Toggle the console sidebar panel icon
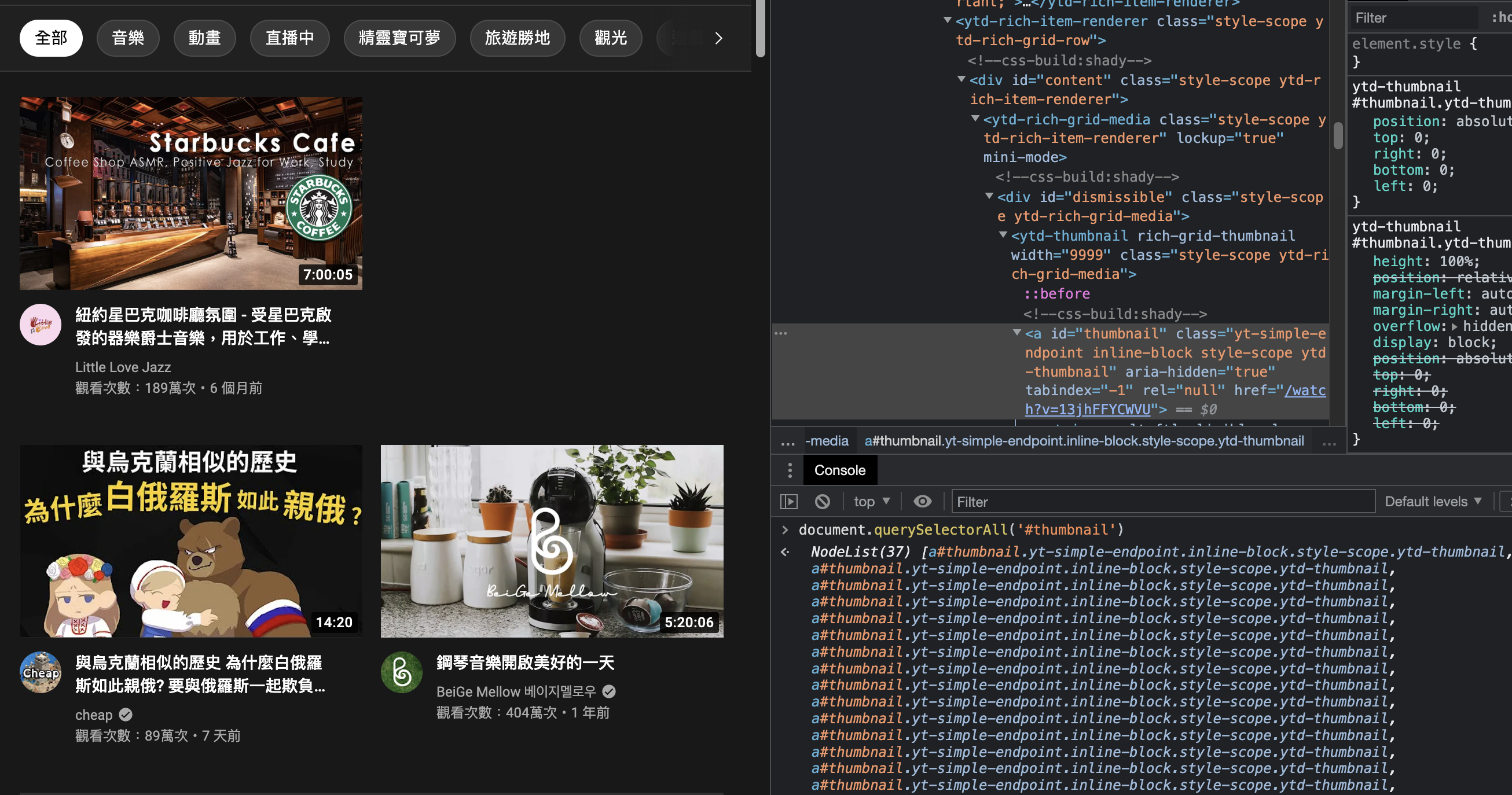The image size is (1512, 795). pos(789,501)
